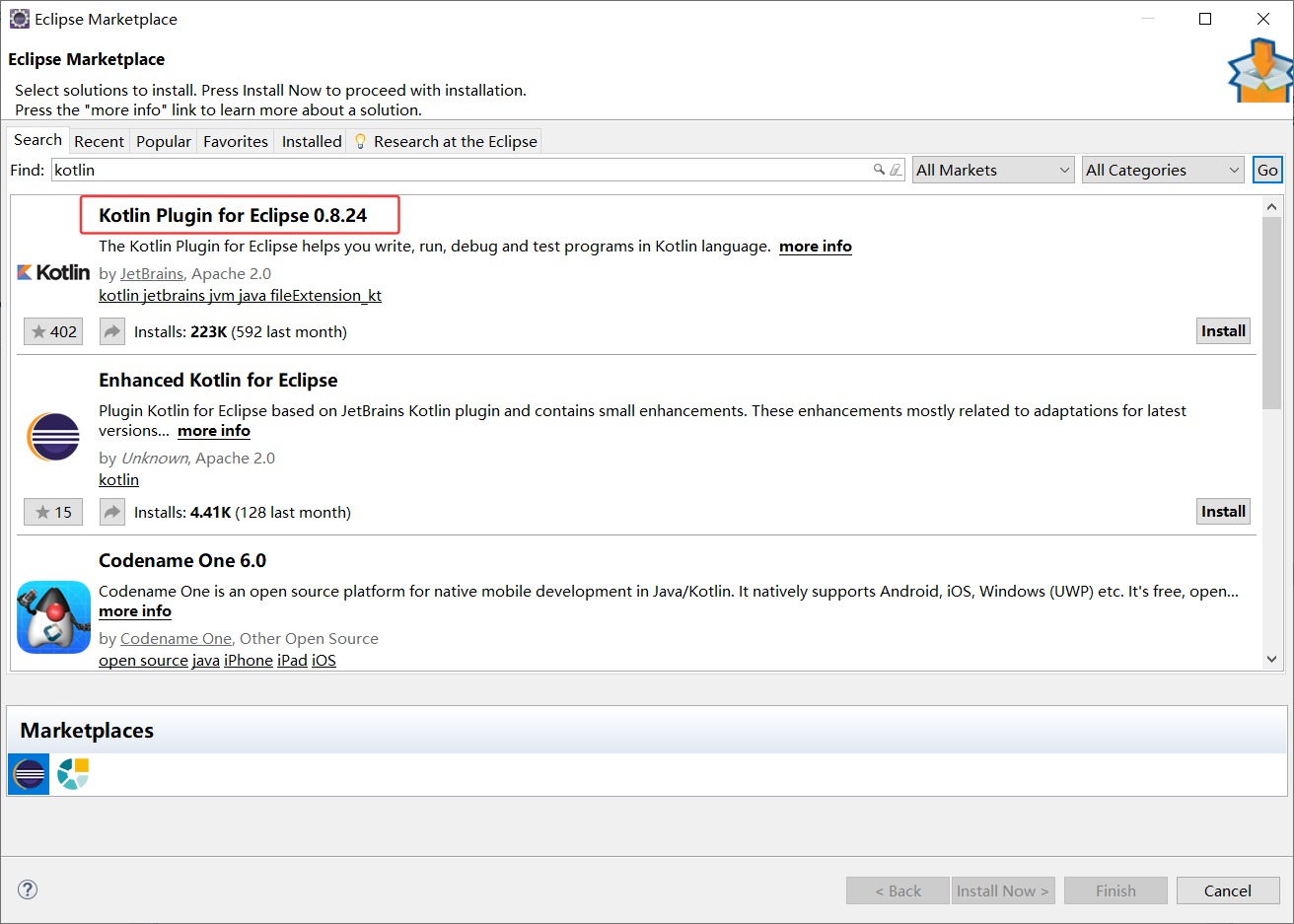
Task: Clear the search text with eraser icon
Action: click(x=895, y=170)
